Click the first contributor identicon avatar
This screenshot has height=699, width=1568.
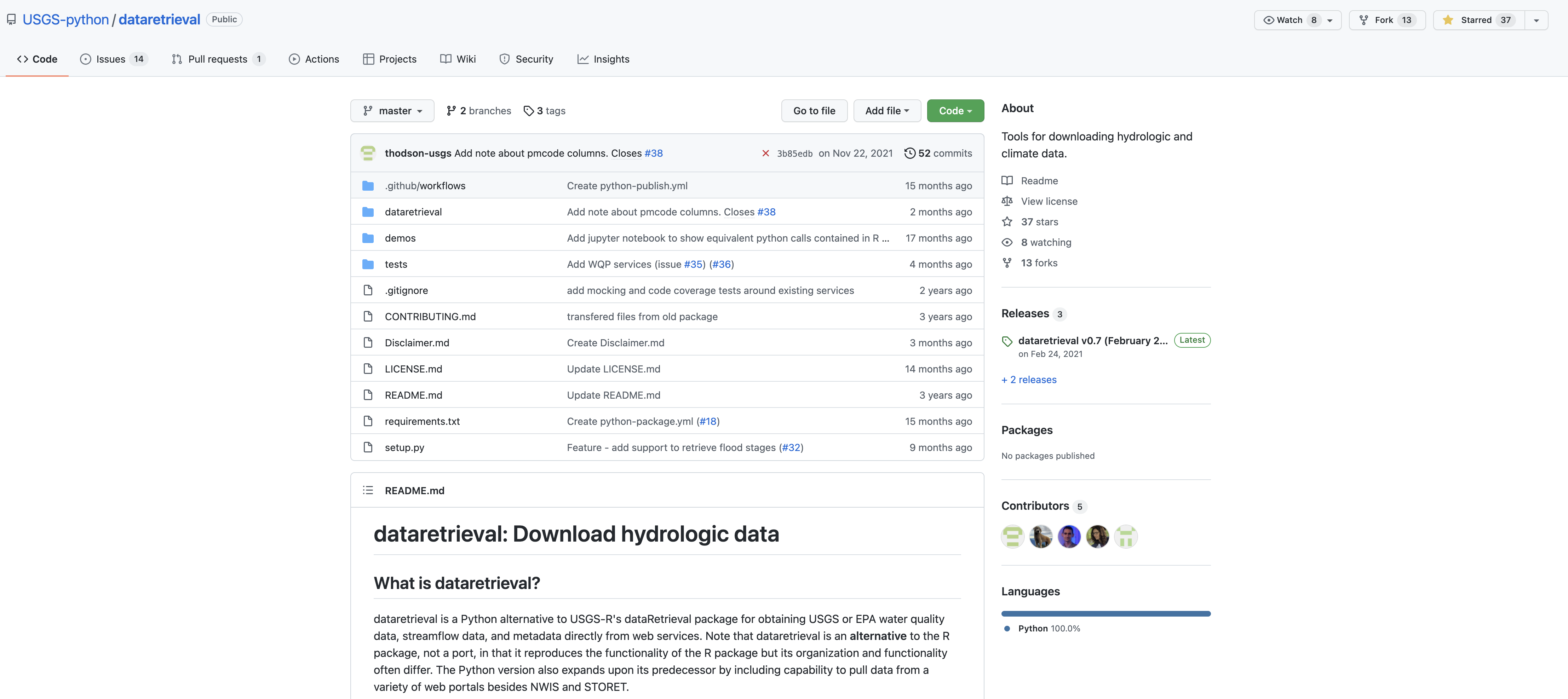(1013, 537)
